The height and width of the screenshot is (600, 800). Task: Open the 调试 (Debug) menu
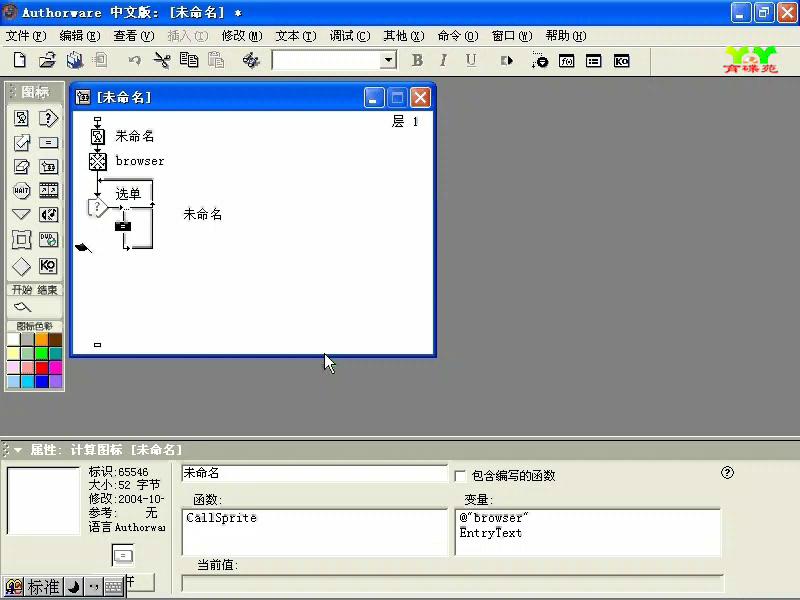[x=350, y=36]
